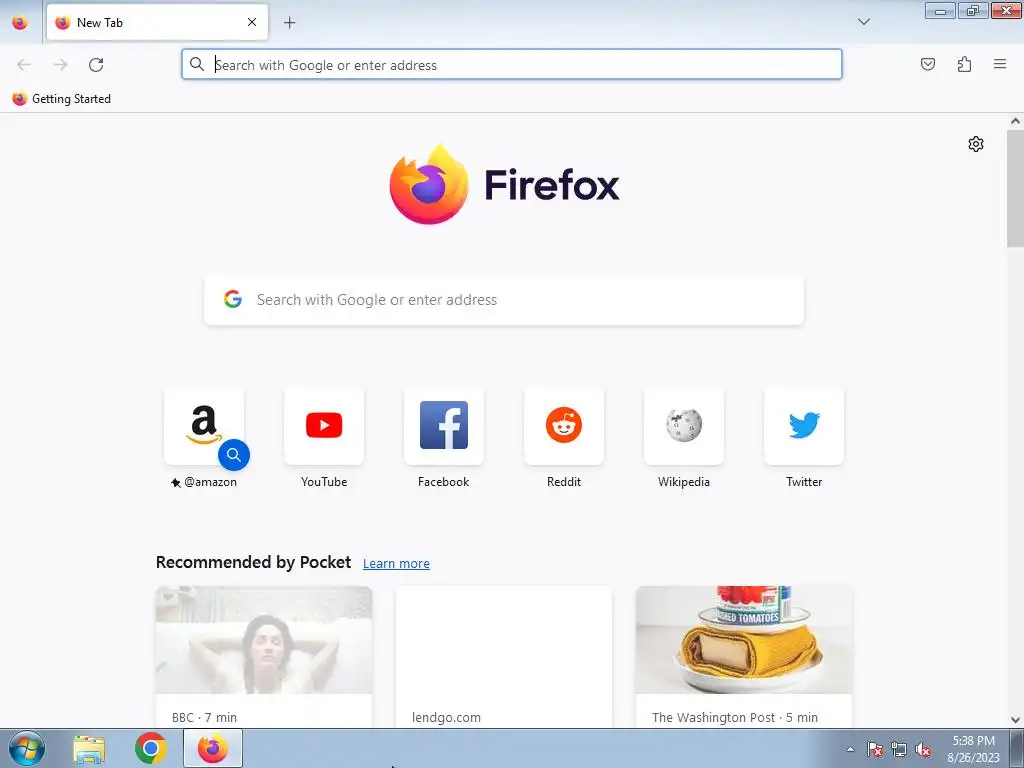1024x768 pixels.
Task: Open the Wikipedia shortcut tile
Action: tap(684, 426)
